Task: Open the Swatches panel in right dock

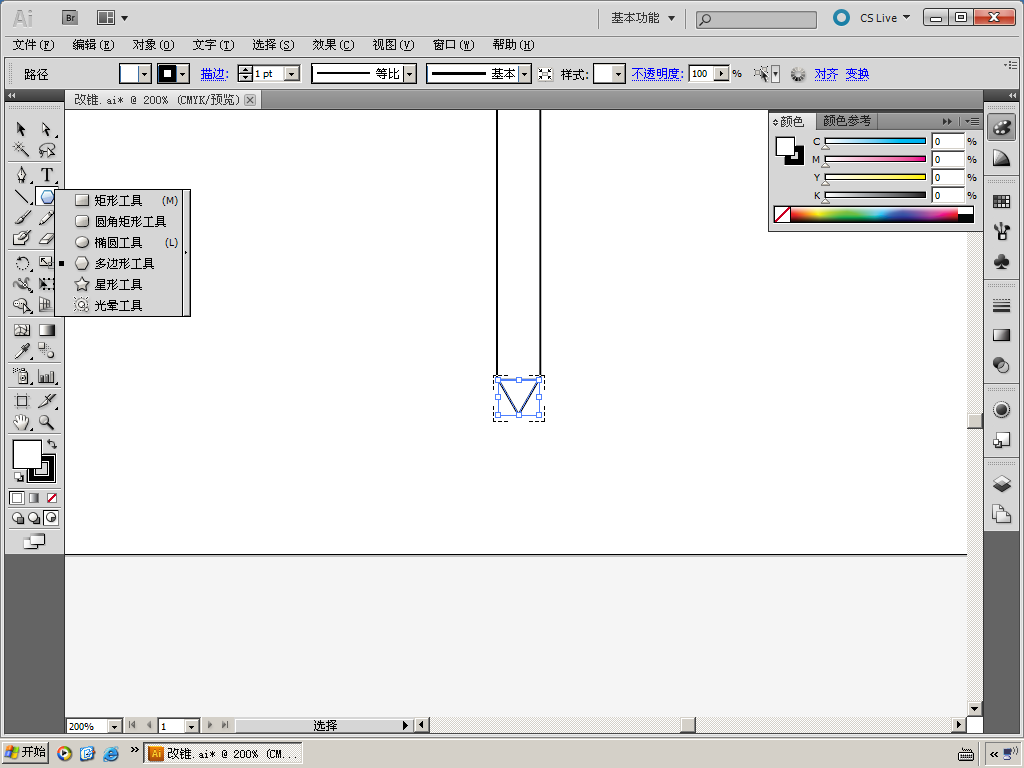Action: [1001, 201]
